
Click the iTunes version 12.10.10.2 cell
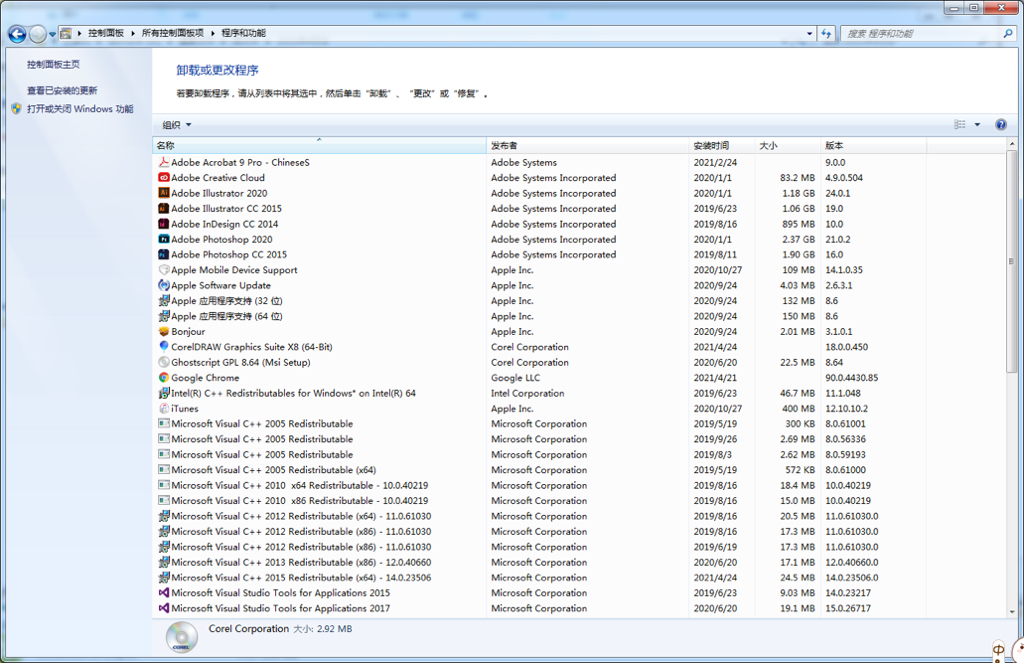click(846, 408)
